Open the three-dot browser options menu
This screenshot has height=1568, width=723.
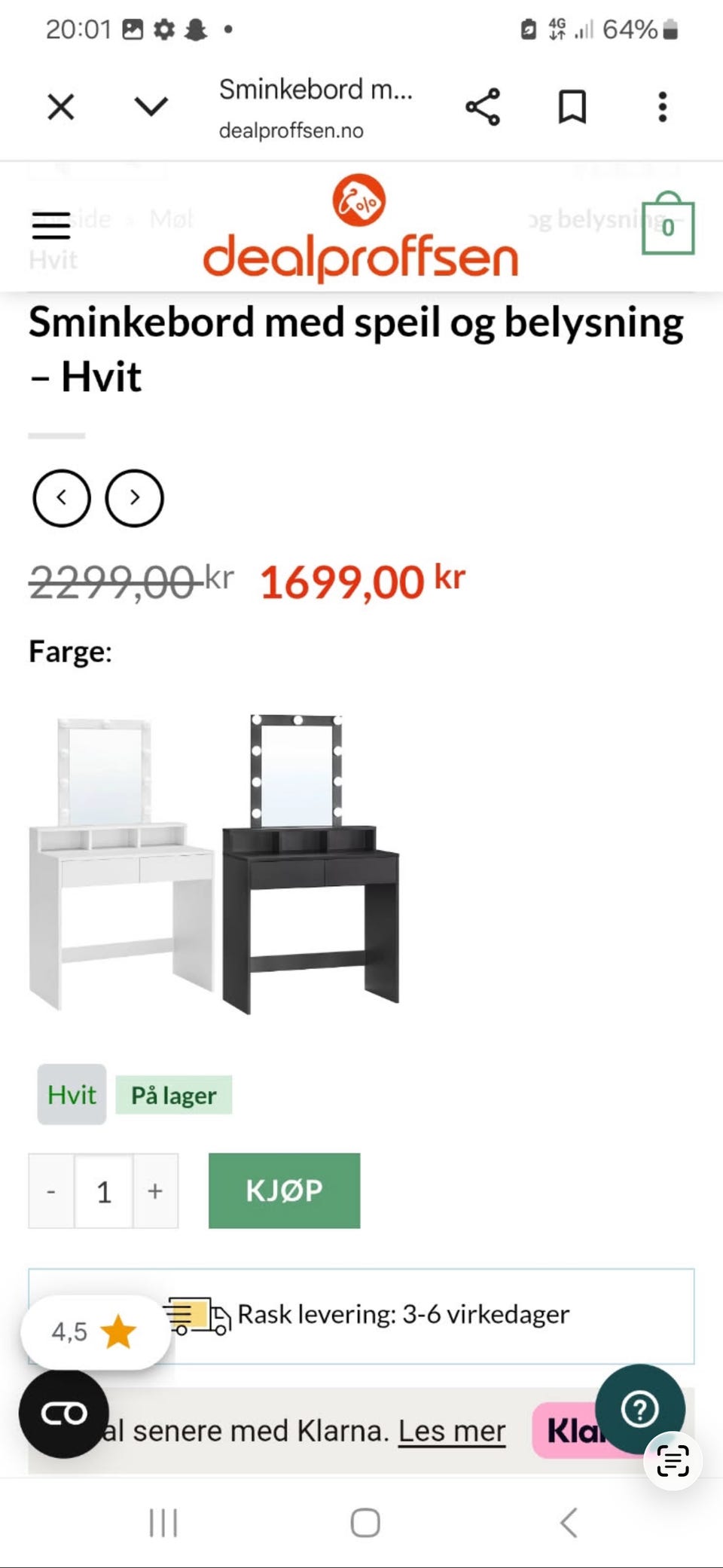[x=663, y=107]
